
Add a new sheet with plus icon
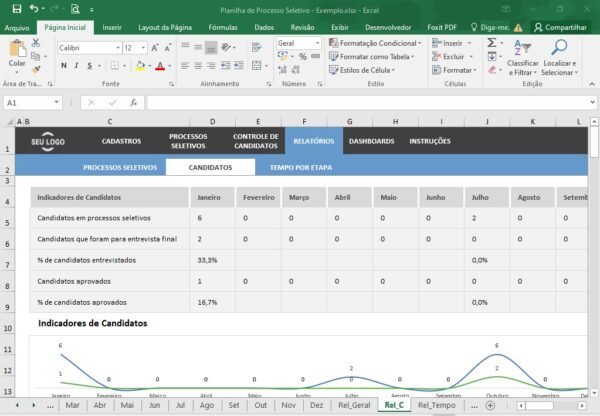[490, 405]
